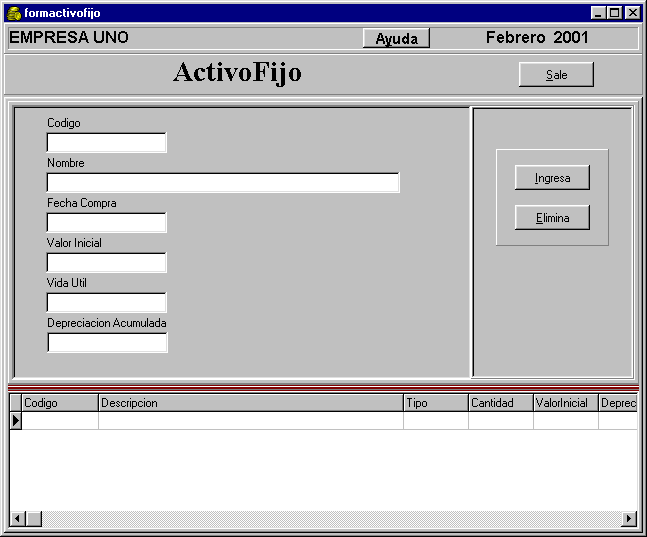Click the Sale exit button
Screen dimensions: 647x537
[556, 75]
